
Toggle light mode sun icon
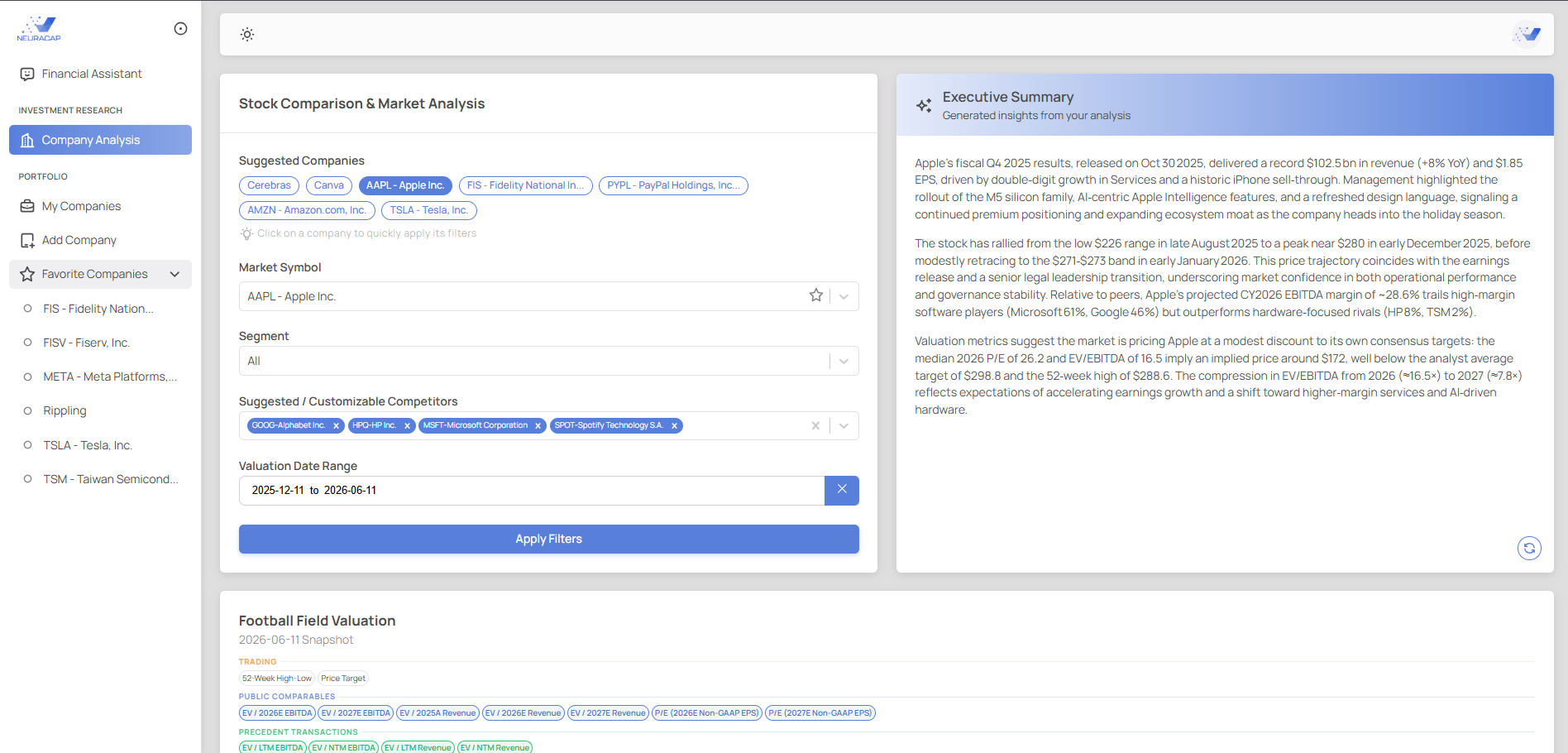coord(247,35)
